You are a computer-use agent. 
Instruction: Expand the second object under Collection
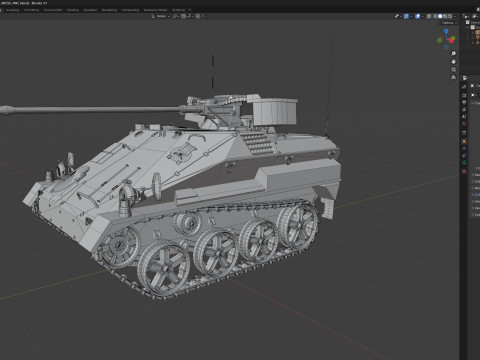[x=473, y=38]
